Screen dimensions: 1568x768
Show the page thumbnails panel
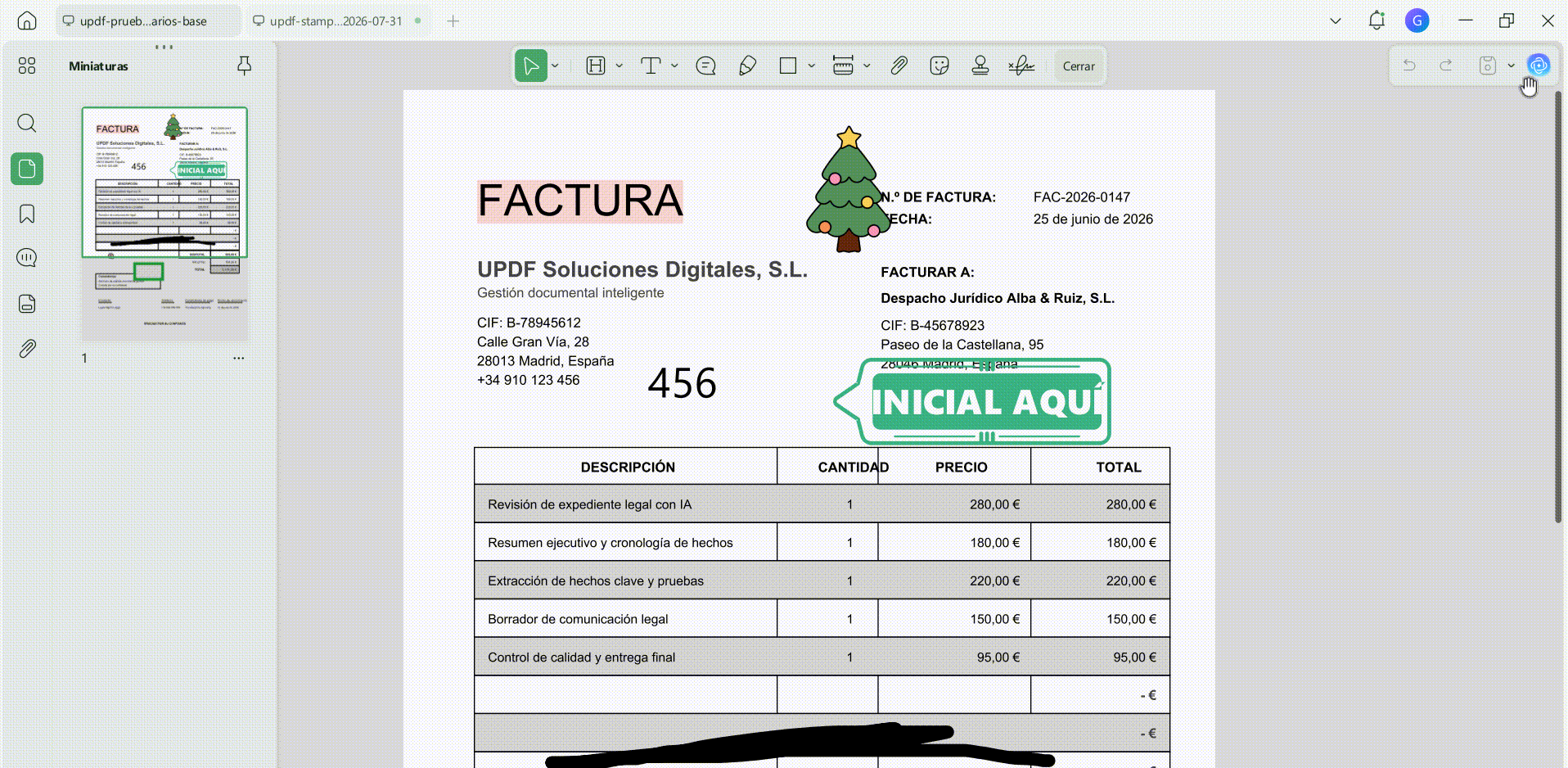point(27,169)
